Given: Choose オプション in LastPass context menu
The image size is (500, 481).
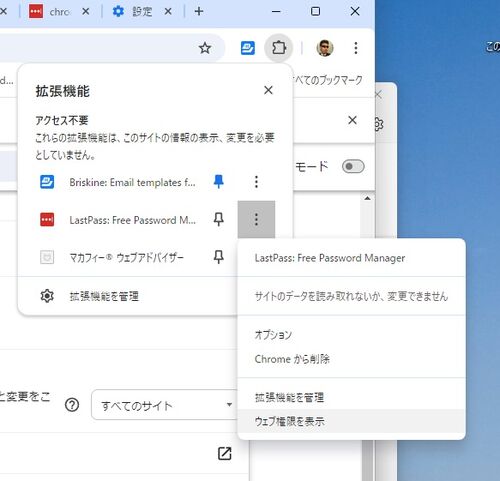Looking at the screenshot, I should click(351, 335).
